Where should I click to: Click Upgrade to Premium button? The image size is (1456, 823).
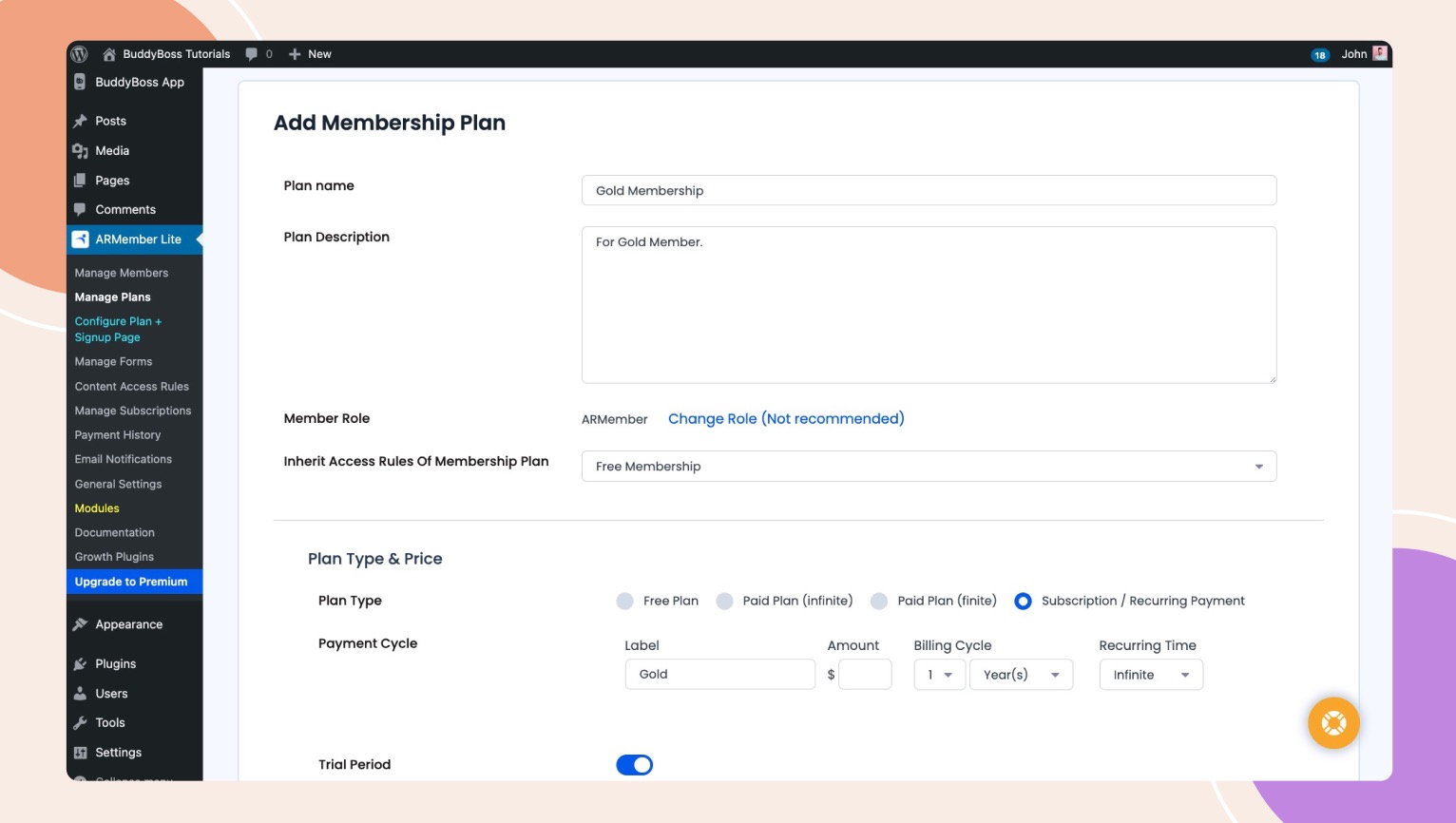(x=134, y=582)
